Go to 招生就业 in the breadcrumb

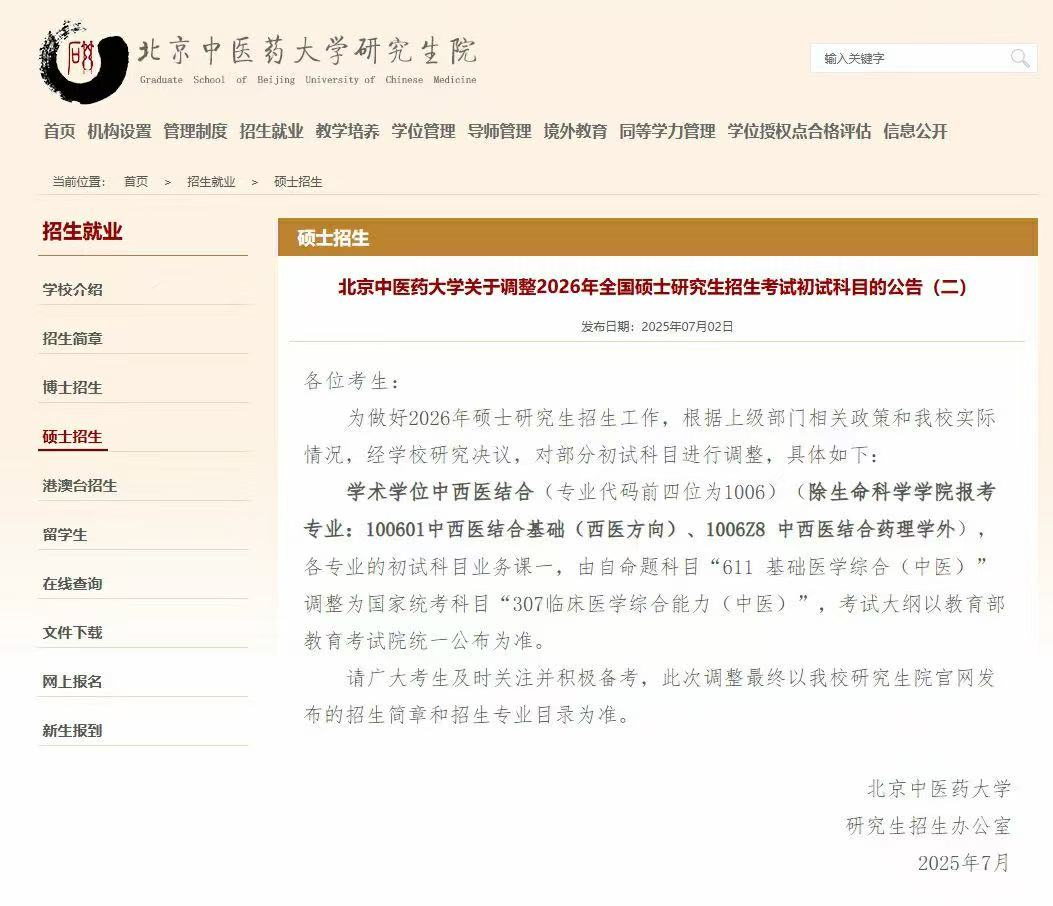pyautogui.click(x=211, y=181)
